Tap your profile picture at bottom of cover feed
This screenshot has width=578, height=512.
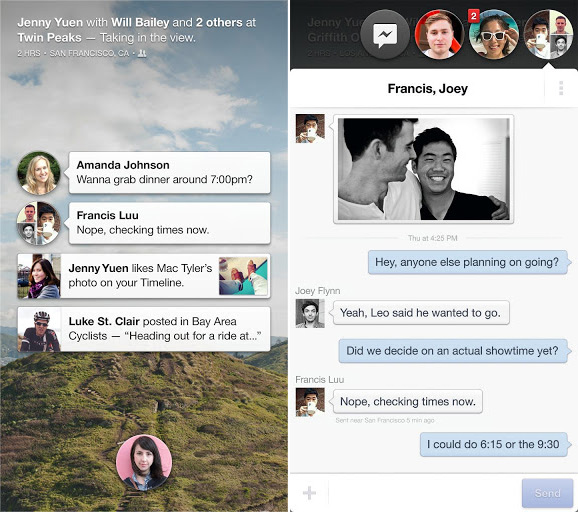(144, 463)
